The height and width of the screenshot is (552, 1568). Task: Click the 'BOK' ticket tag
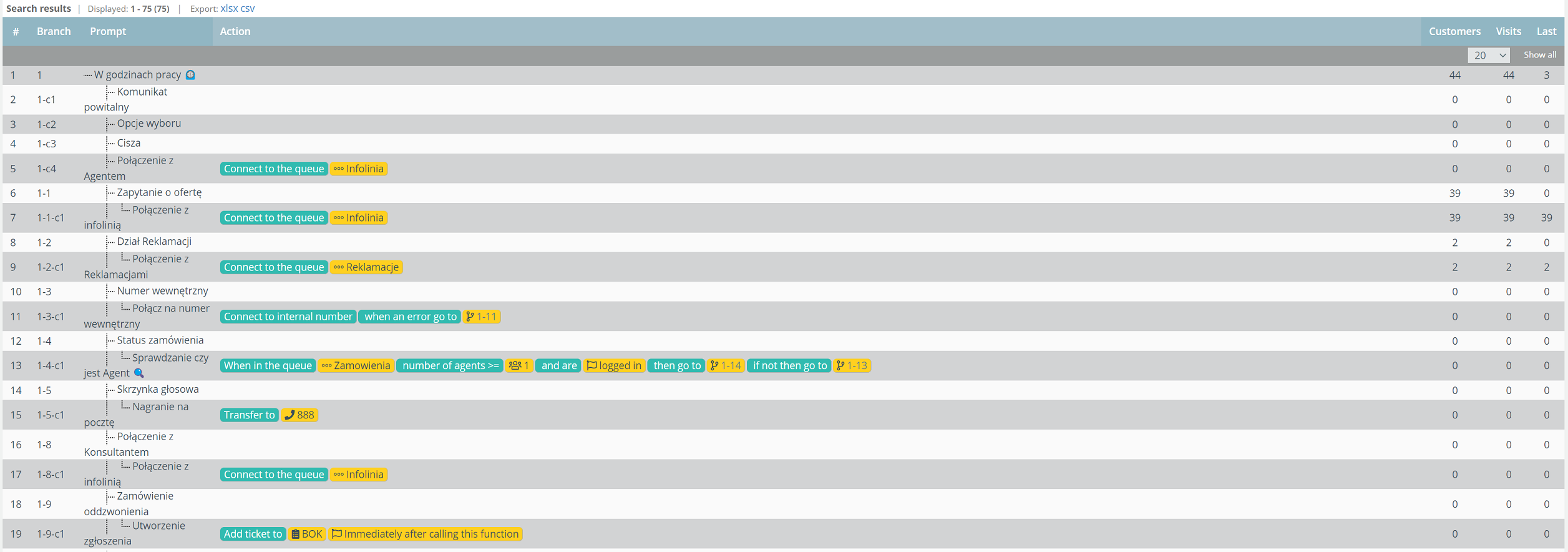(x=307, y=534)
